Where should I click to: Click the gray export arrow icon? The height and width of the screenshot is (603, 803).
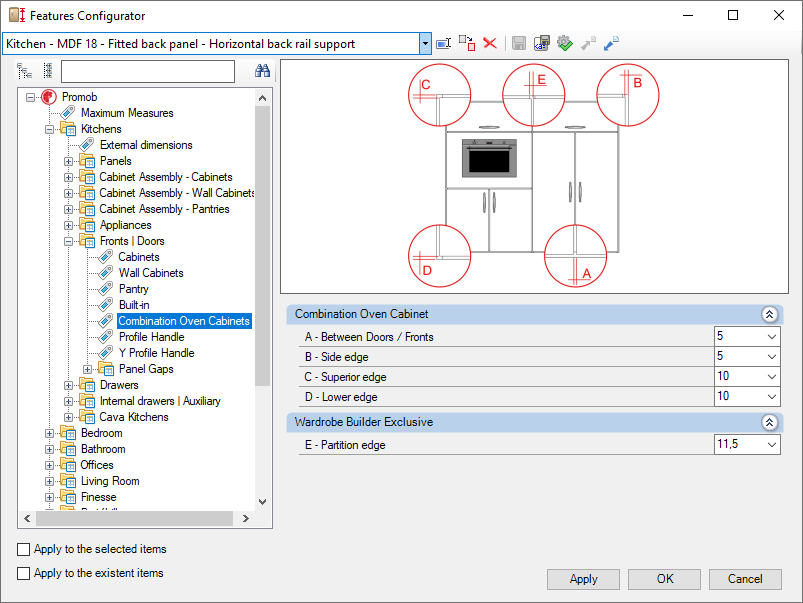click(588, 44)
